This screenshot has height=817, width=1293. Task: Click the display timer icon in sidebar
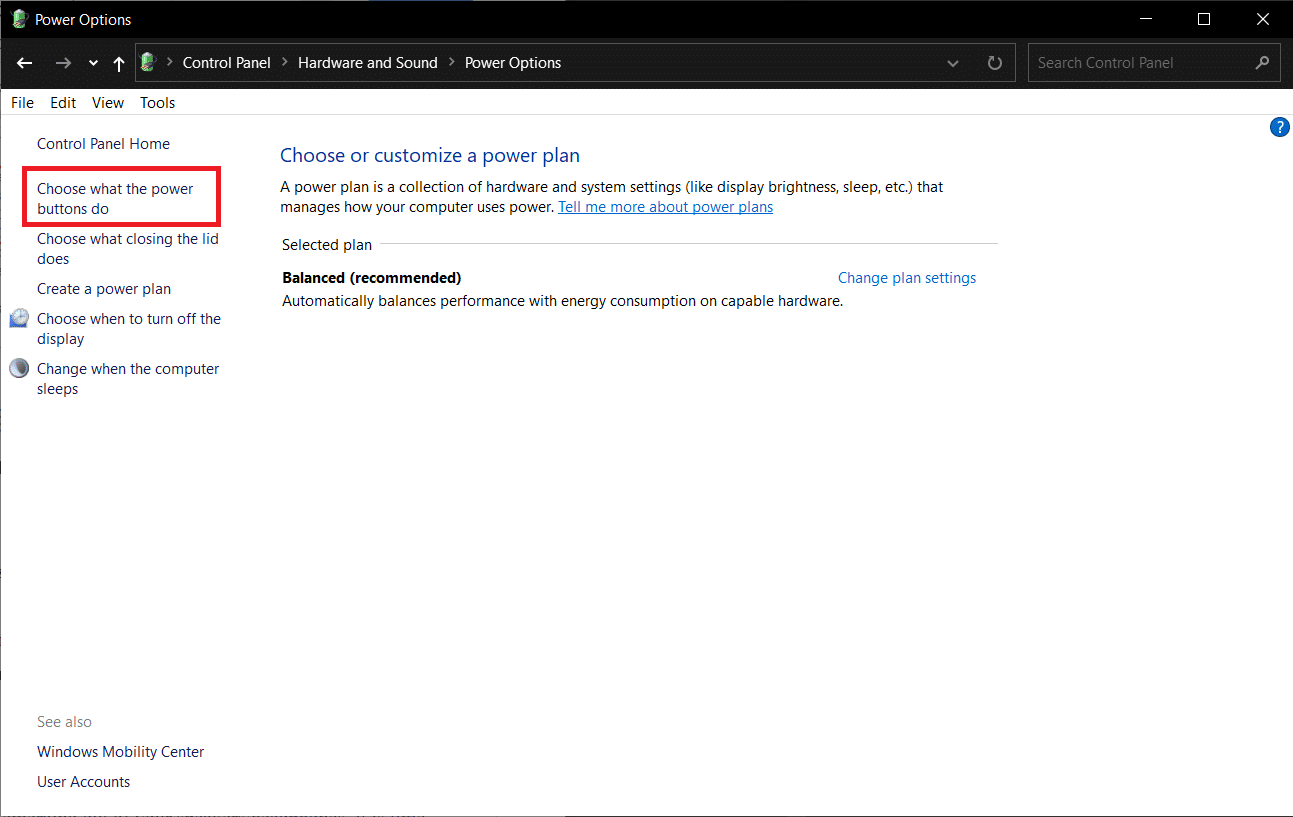click(x=19, y=318)
